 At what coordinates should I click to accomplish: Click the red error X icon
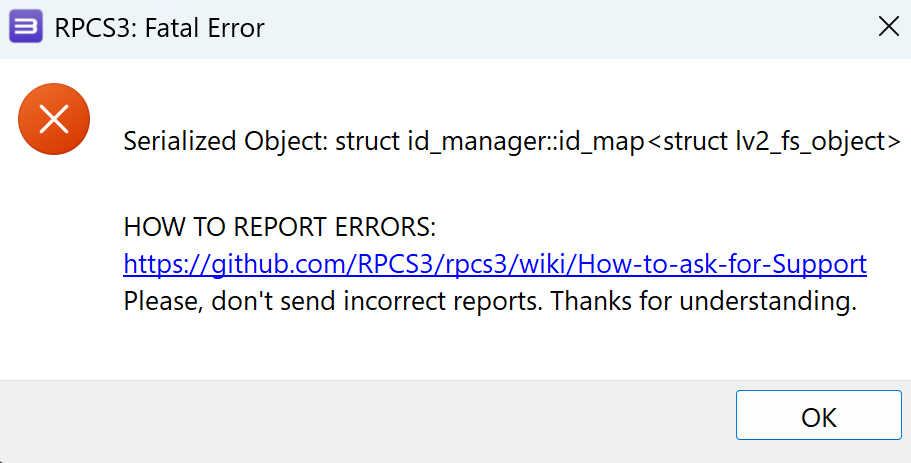54,119
